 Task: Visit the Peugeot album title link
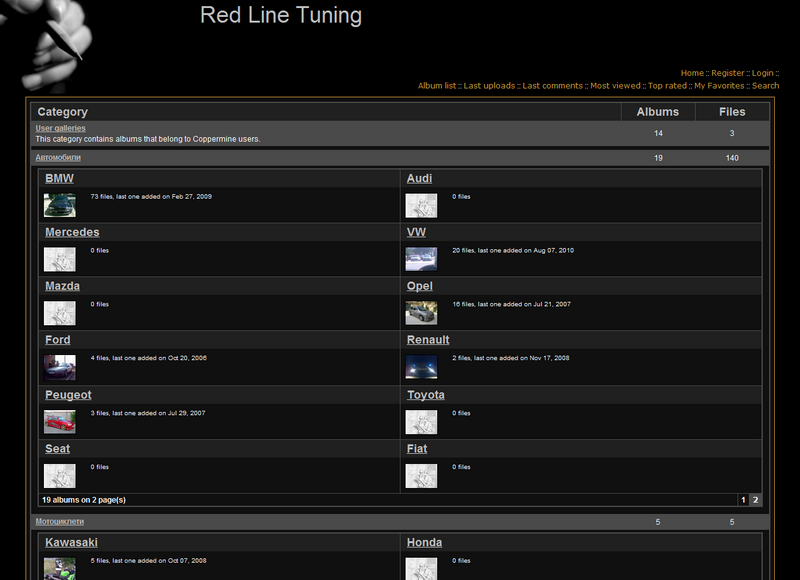68,395
